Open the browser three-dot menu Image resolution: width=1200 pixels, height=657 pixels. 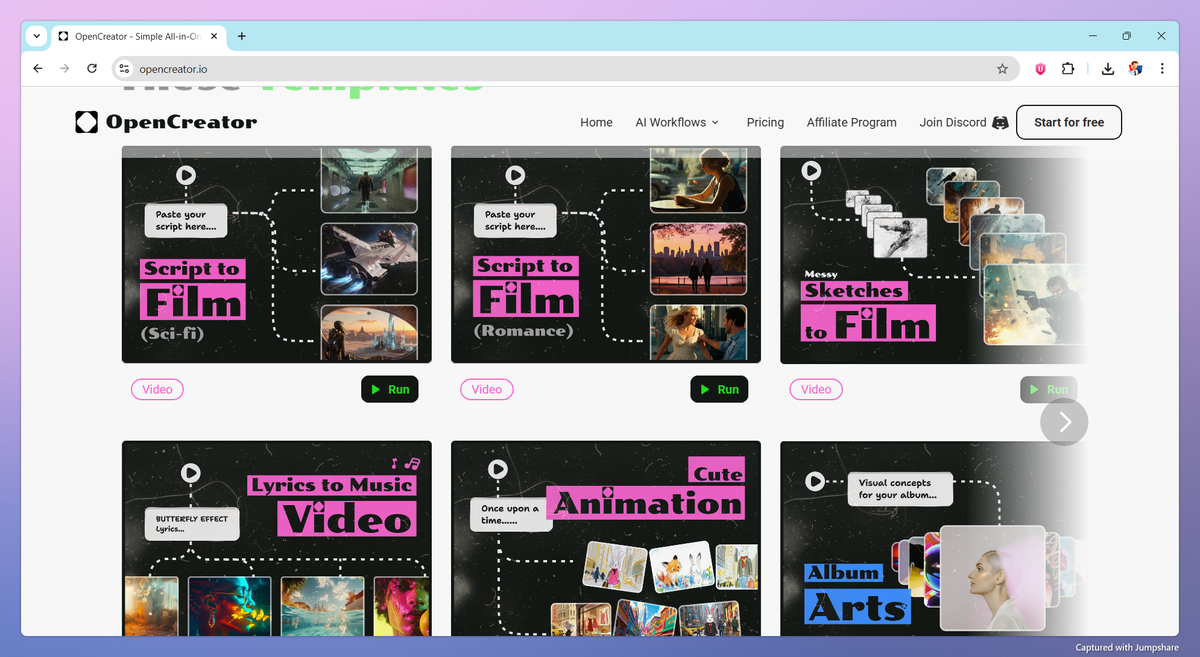1161,68
